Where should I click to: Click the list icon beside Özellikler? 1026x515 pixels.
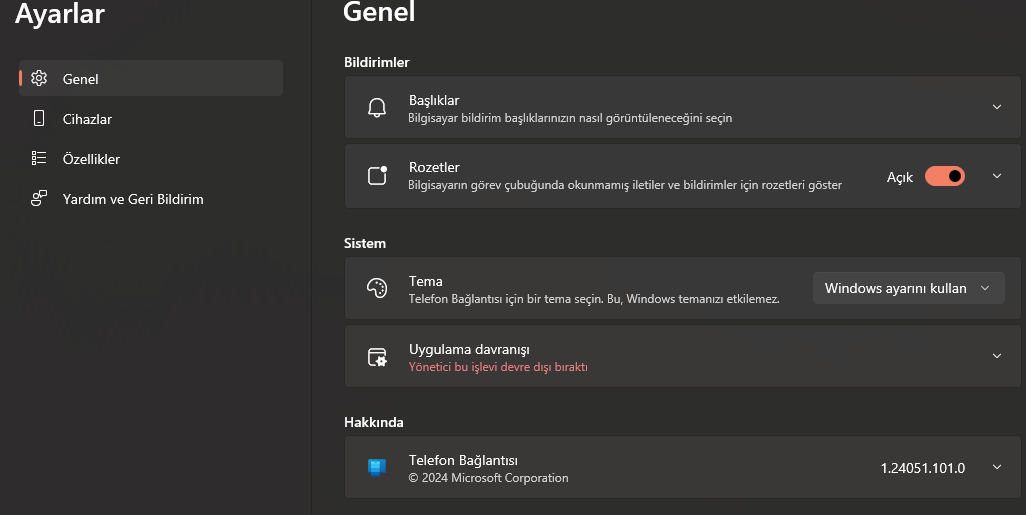click(x=39, y=158)
